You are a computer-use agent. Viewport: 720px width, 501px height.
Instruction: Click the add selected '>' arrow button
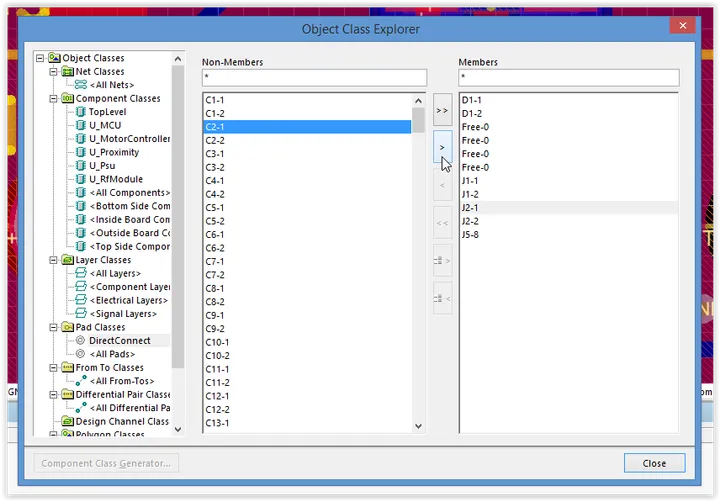442,148
